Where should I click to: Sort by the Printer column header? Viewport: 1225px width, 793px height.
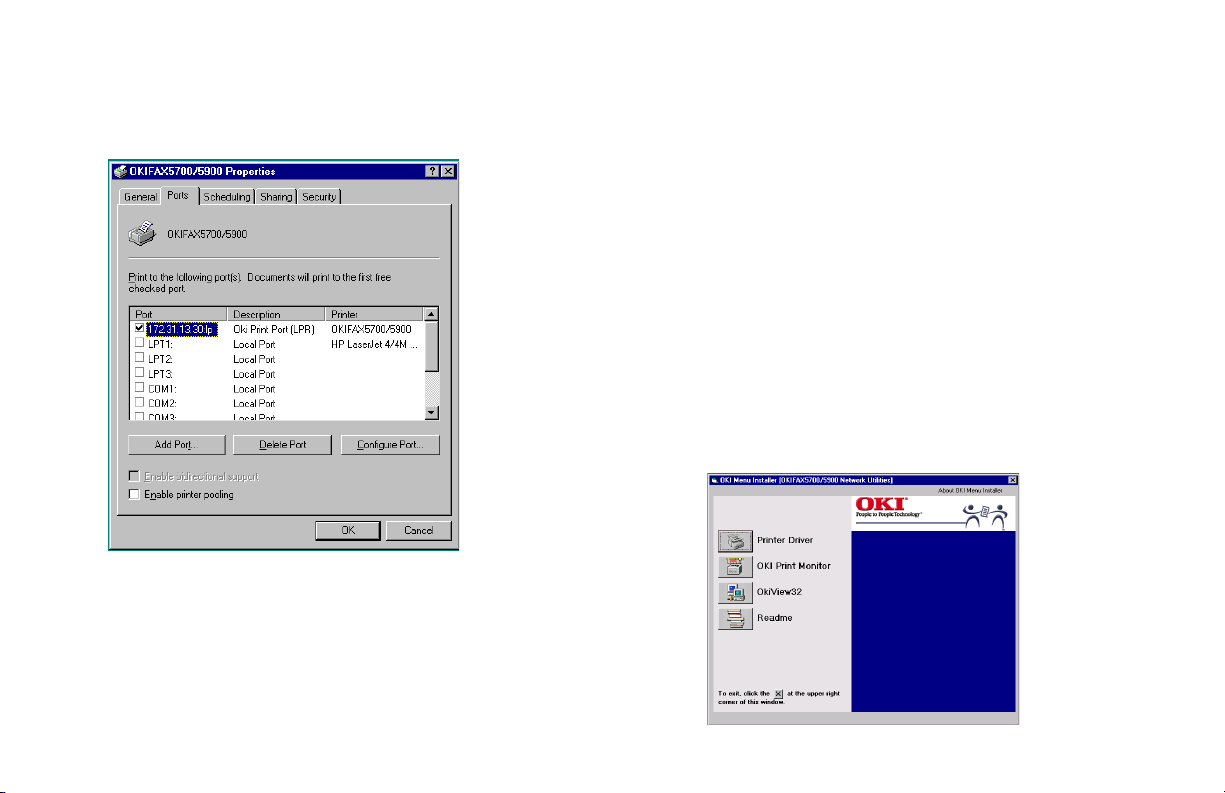click(x=375, y=314)
